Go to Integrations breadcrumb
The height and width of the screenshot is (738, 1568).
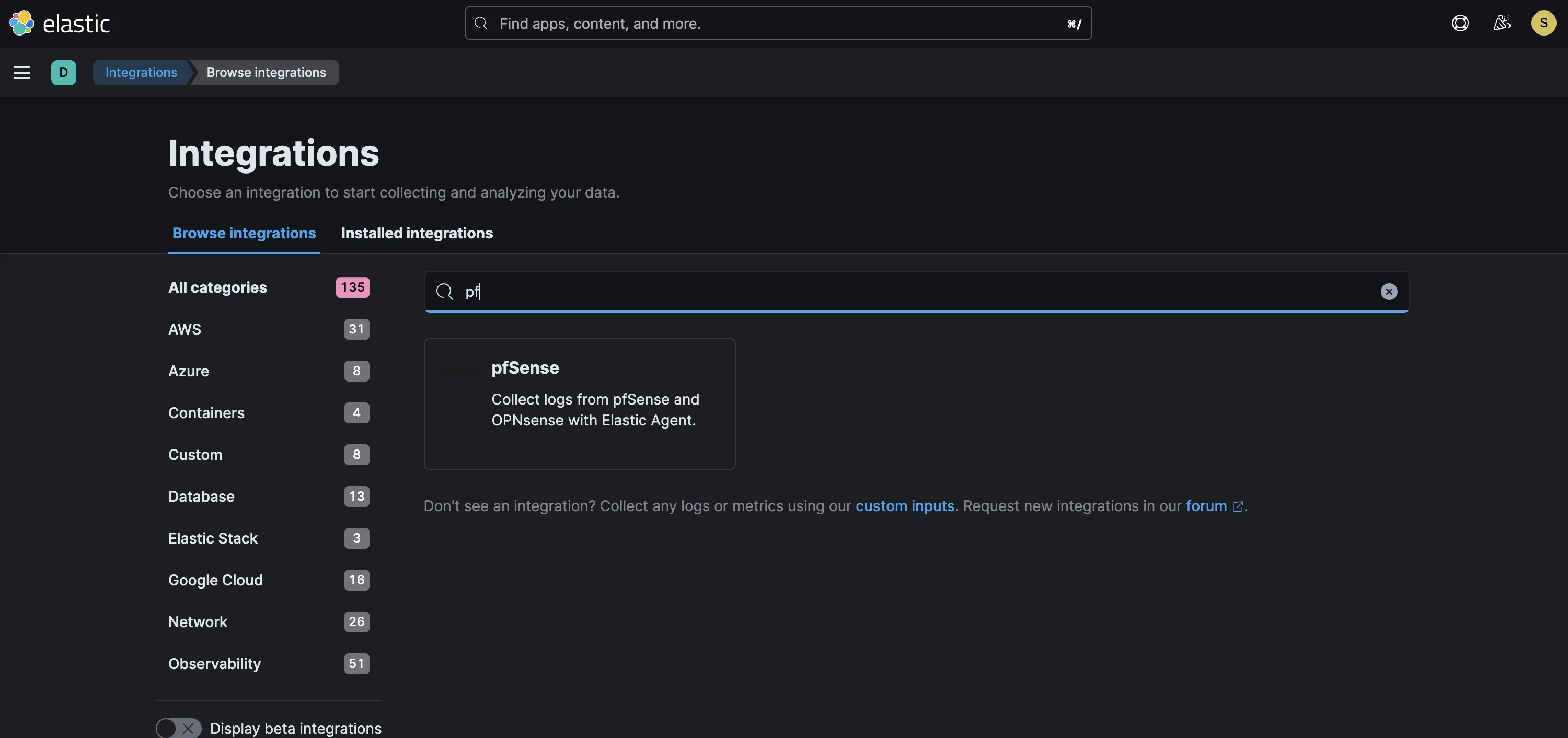141,73
